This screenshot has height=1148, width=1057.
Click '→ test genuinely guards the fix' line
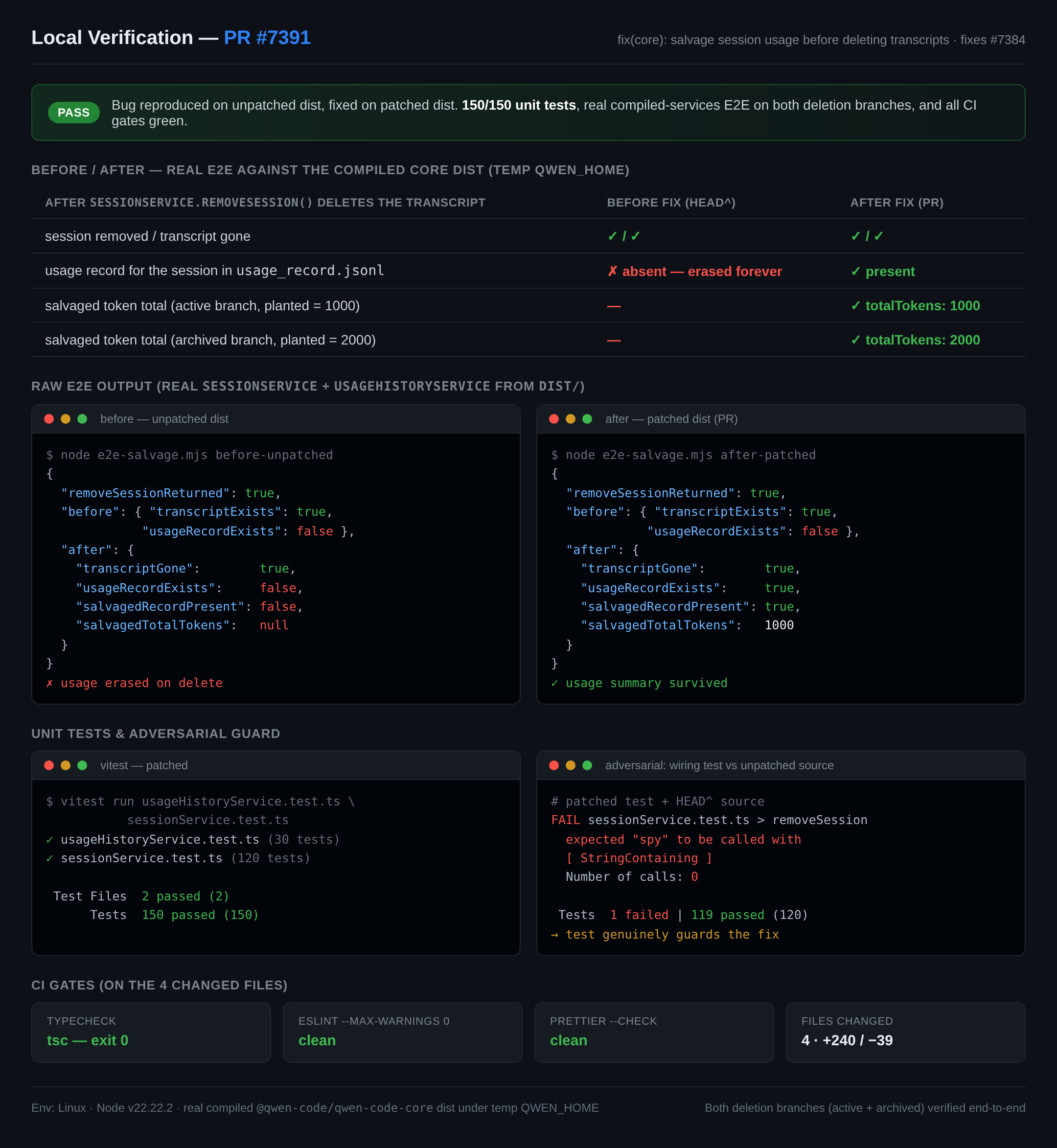pos(665,934)
